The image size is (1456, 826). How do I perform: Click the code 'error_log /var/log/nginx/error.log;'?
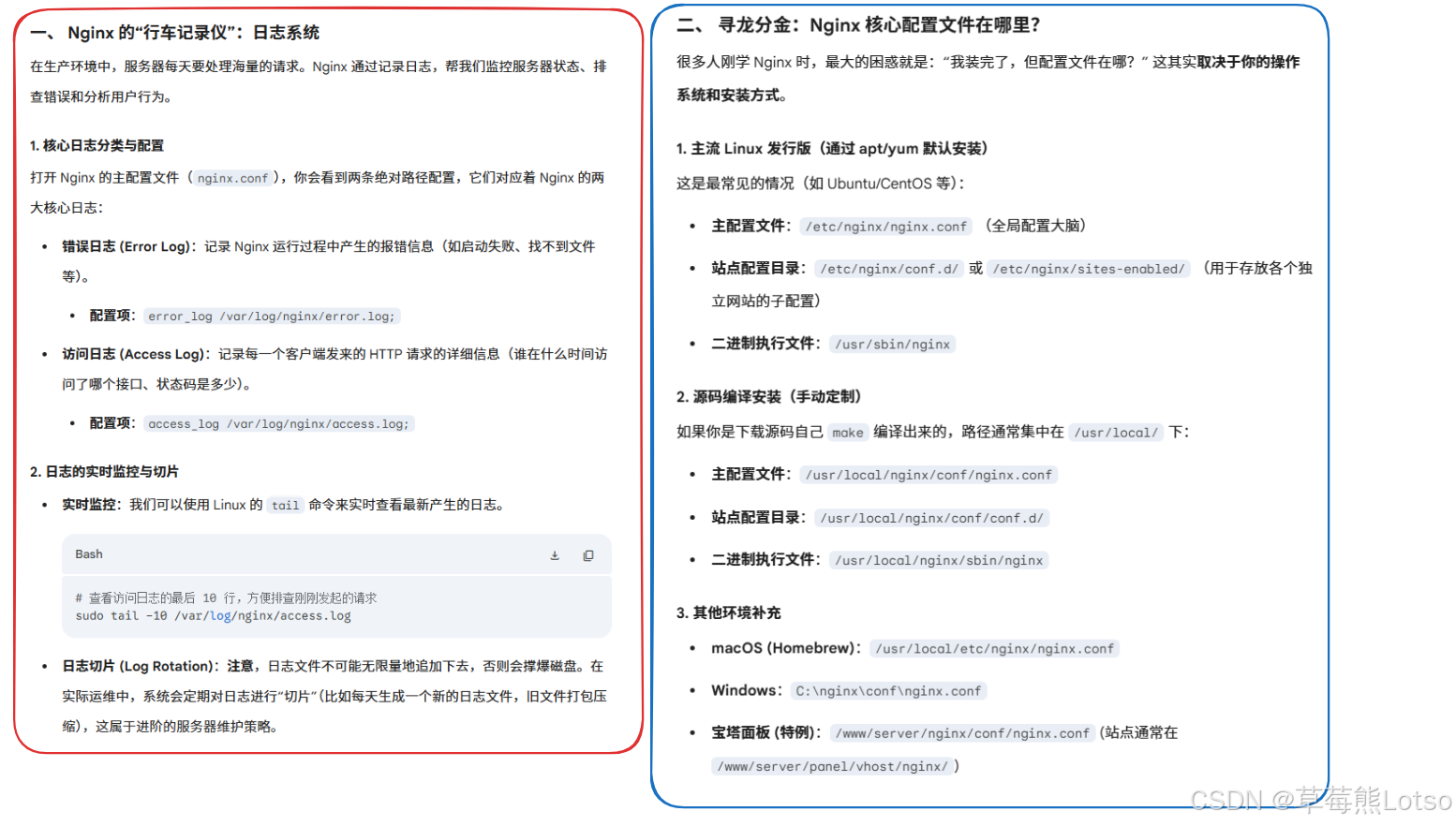(x=272, y=317)
